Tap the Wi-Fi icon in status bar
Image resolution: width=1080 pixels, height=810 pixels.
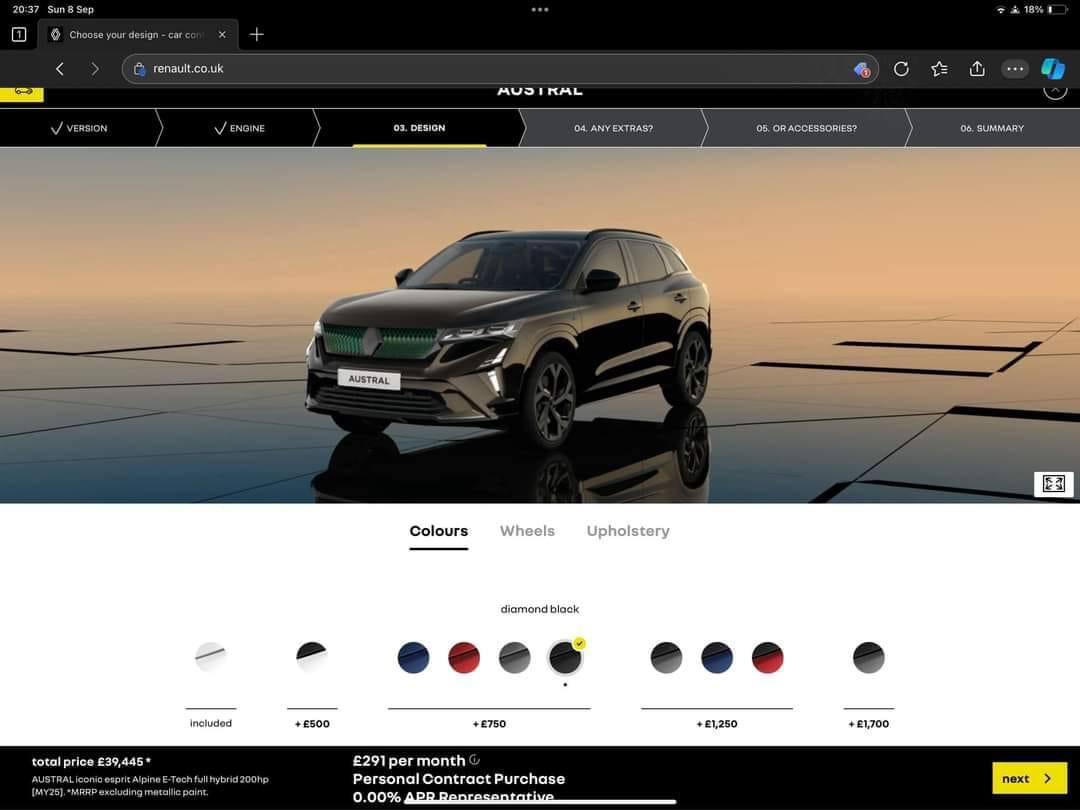(x=1000, y=10)
